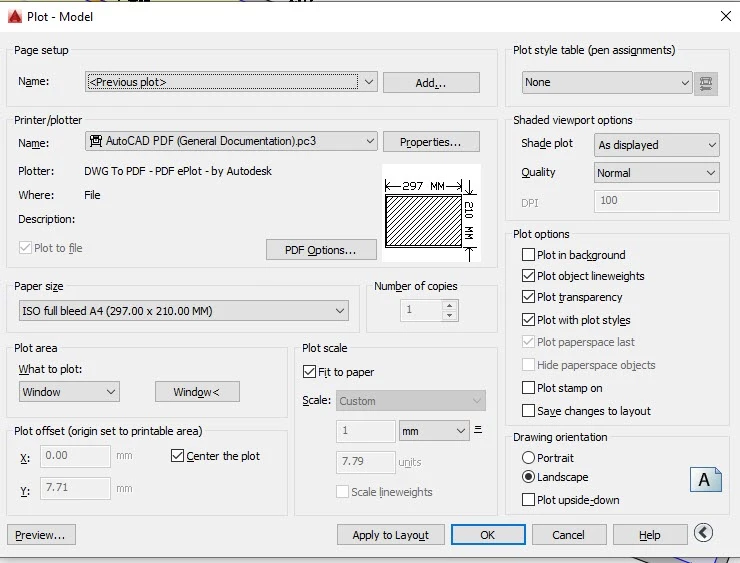Viewport: 740px width, 563px height.
Task: Expand the Quality Normal dropdown
Action: point(656,173)
